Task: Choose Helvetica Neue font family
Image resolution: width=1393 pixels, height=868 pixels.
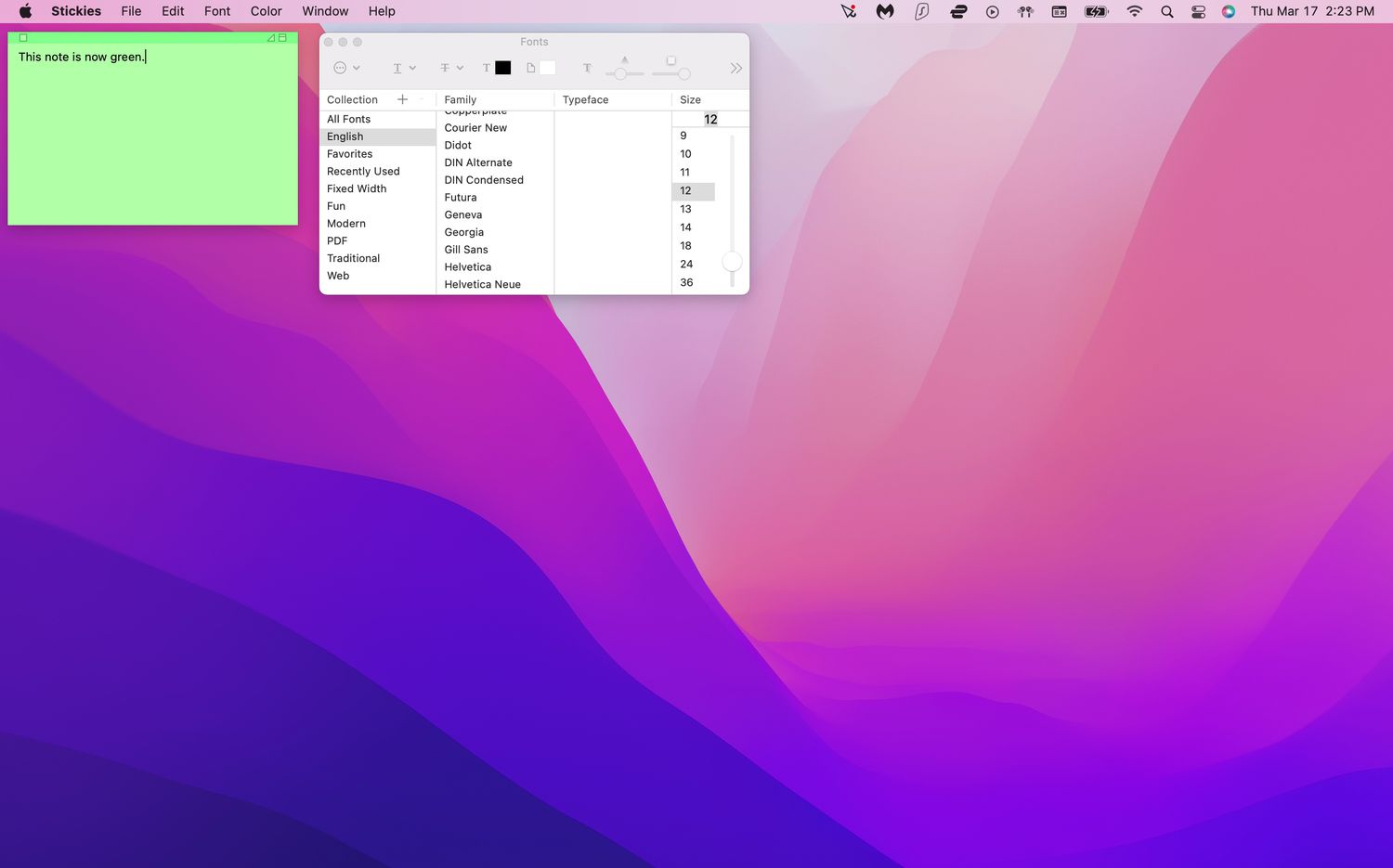Action: tap(482, 284)
